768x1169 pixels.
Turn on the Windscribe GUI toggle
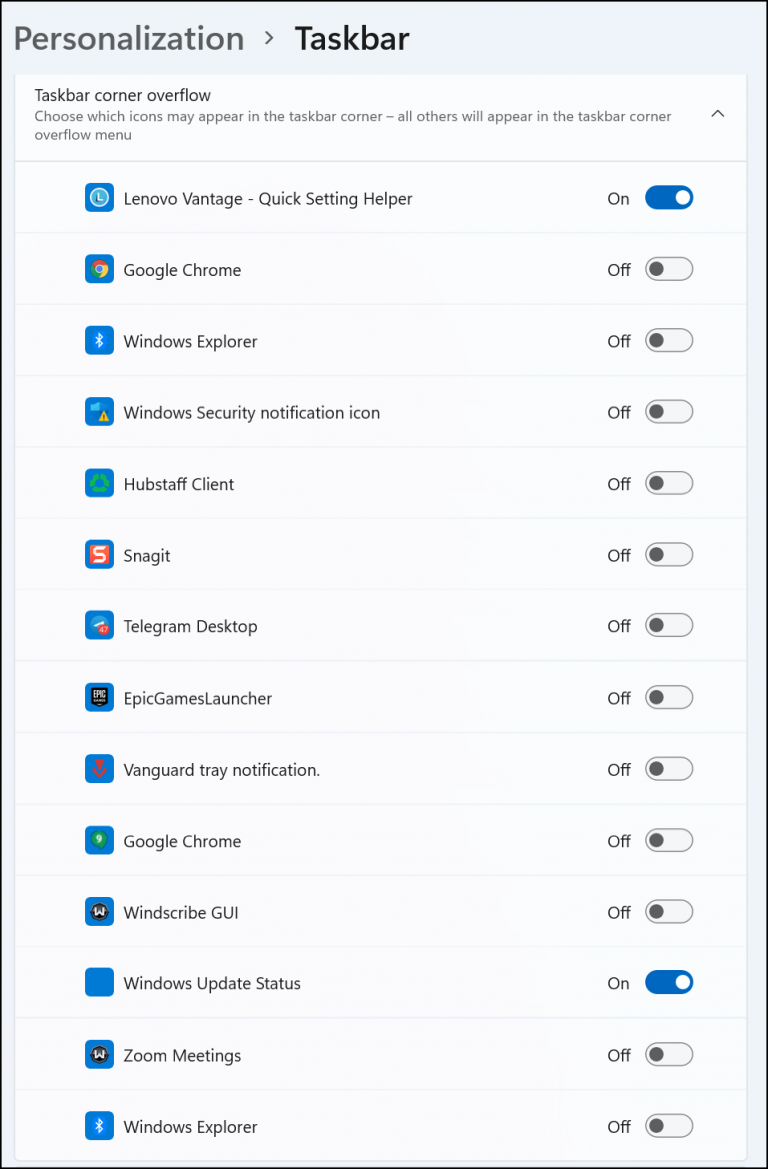[x=669, y=911]
